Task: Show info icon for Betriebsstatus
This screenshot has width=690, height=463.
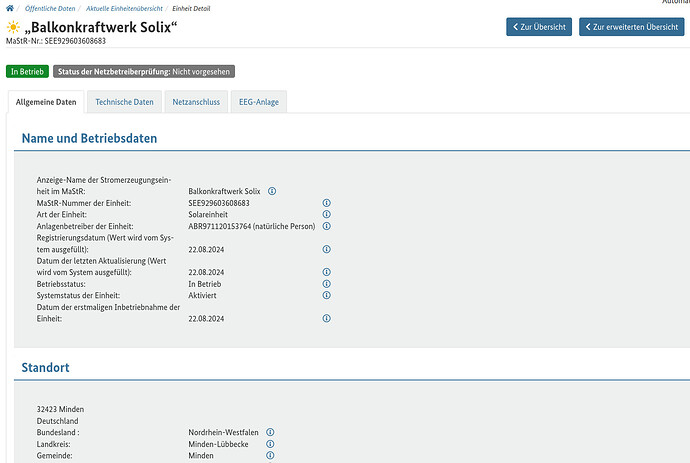Action: (327, 284)
